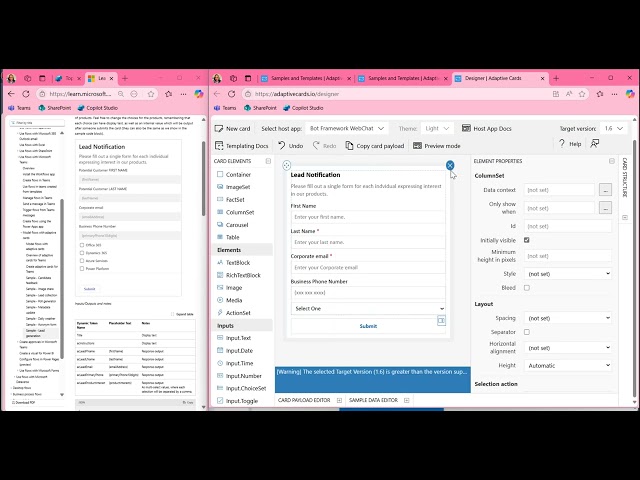
Task: Click the Last Name input on card
Action: pyautogui.click(x=368, y=242)
